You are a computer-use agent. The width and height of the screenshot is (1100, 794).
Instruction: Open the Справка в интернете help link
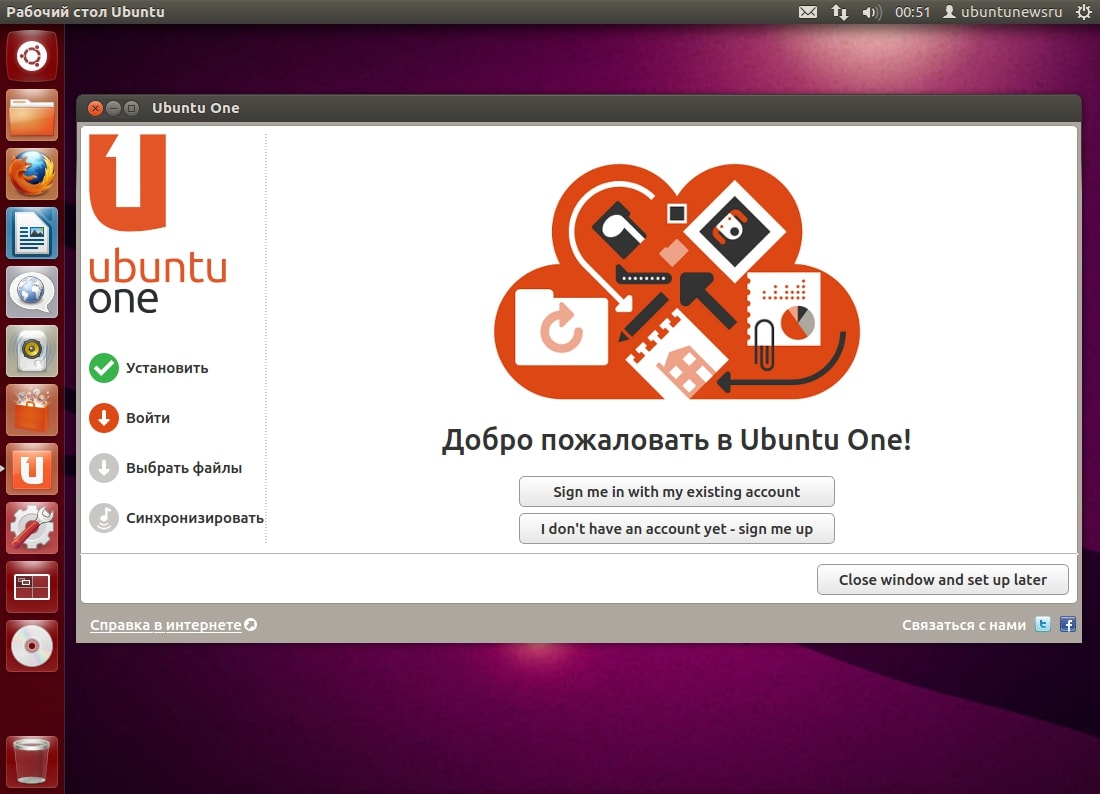click(166, 624)
